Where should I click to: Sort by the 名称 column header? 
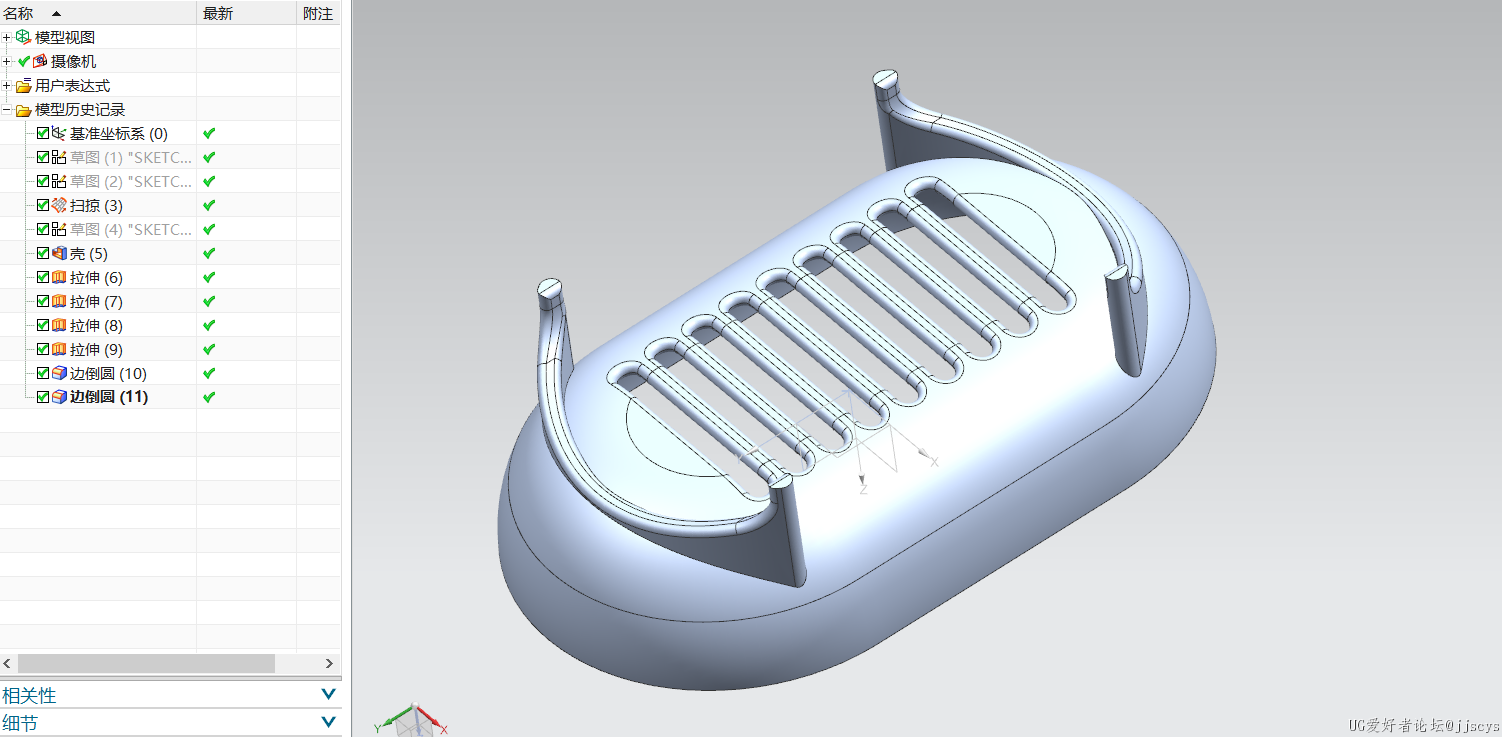pyautogui.click(x=98, y=13)
